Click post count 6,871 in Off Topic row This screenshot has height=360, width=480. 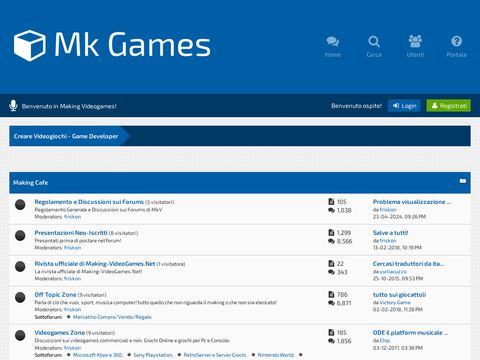[344, 303]
